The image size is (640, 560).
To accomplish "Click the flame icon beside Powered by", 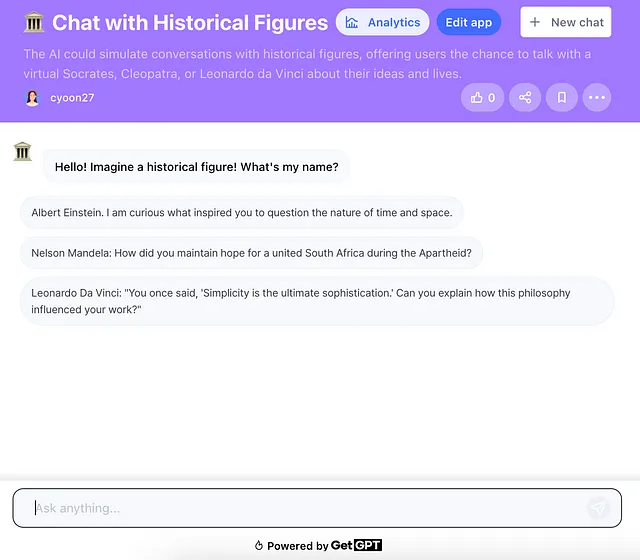I will point(258,546).
